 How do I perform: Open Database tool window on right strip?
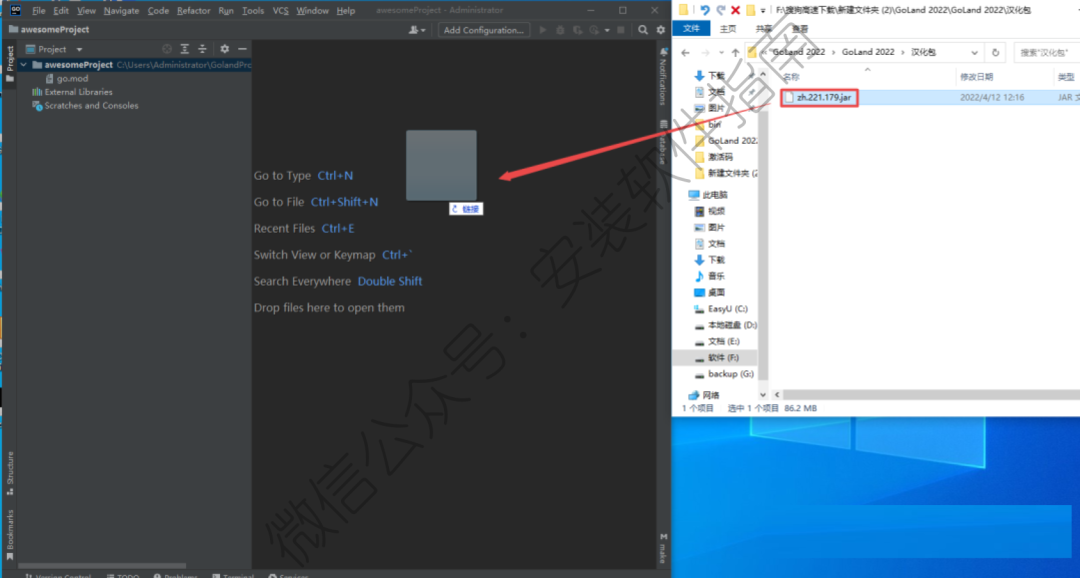coord(663,143)
